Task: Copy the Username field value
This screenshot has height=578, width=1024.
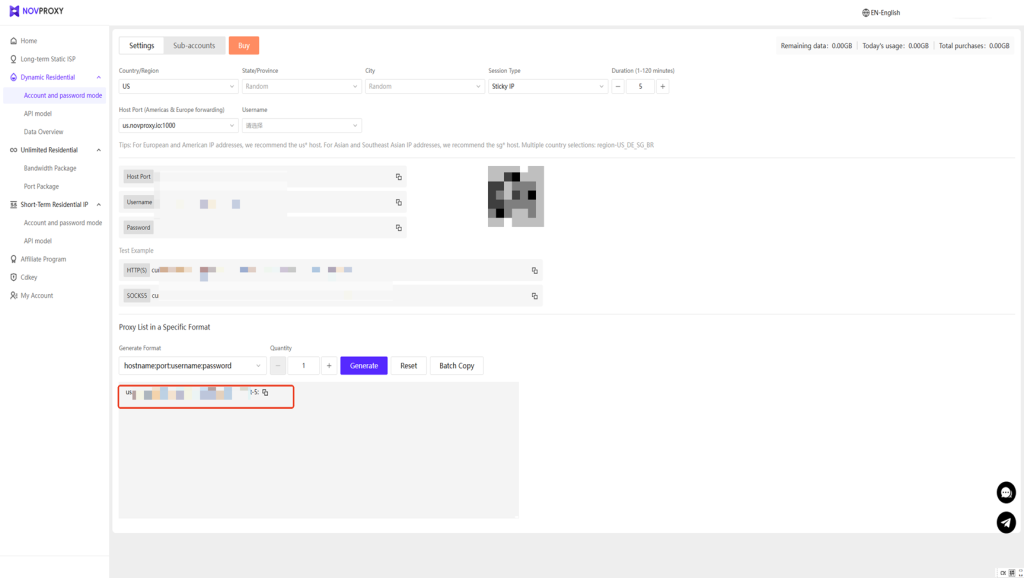Action: tap(398, 202)
